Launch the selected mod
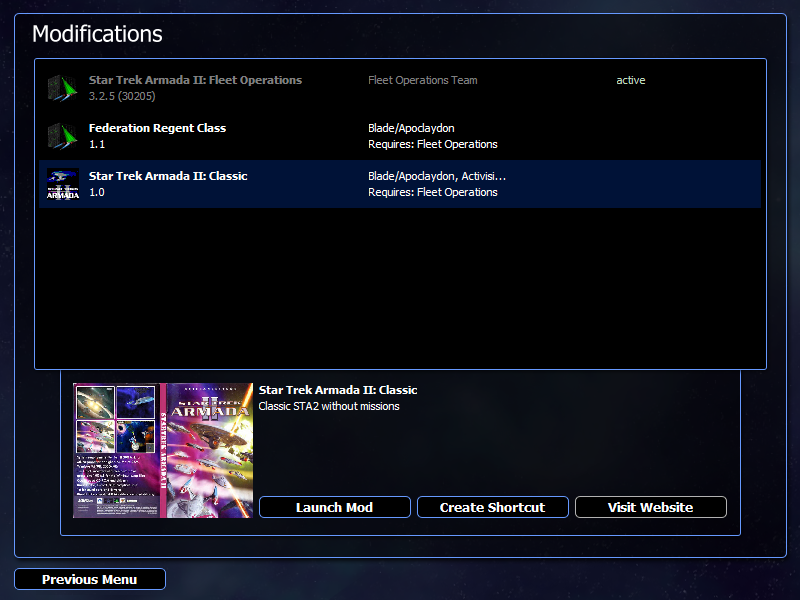 (335, 507)
